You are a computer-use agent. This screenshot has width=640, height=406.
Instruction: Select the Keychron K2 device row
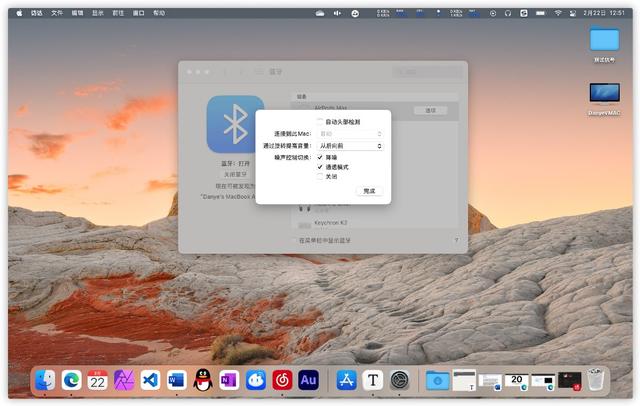click(x=375, y=223)
